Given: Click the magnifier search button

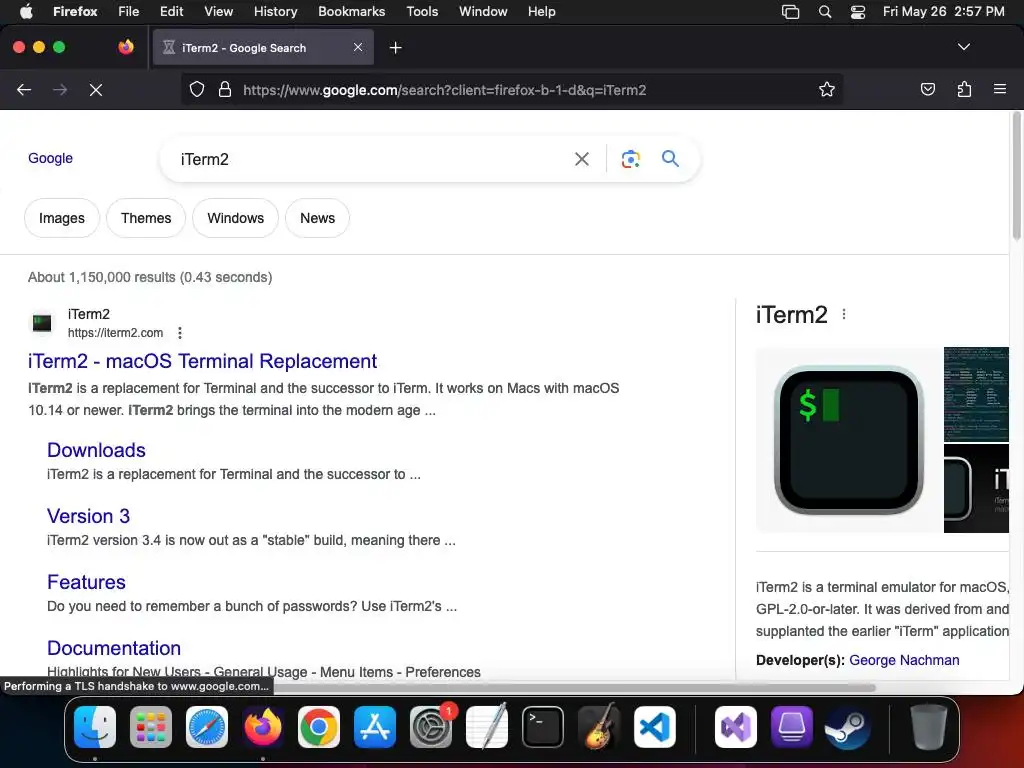Looking at the screenshot, I should pos(670,159).
